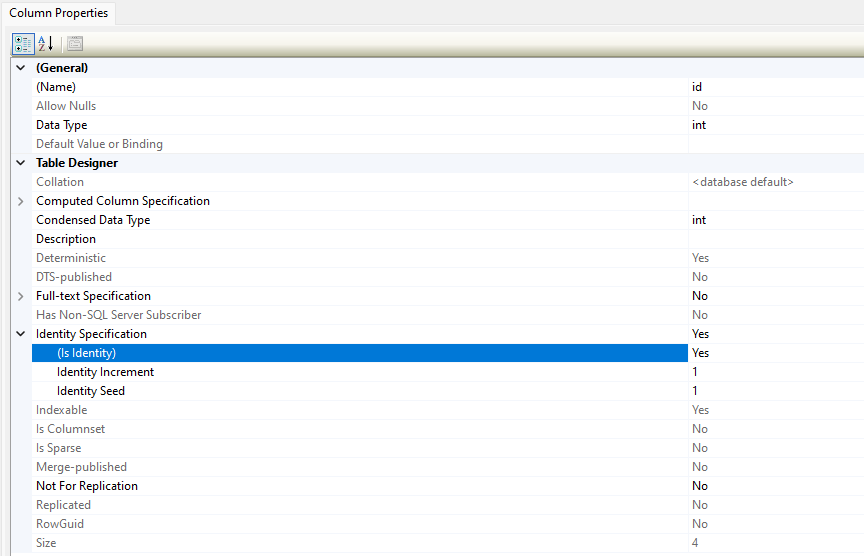Viewport: 864px width, 556px height.
Task: Expand Computed Column Specification
Action: (x=21, y=201)
